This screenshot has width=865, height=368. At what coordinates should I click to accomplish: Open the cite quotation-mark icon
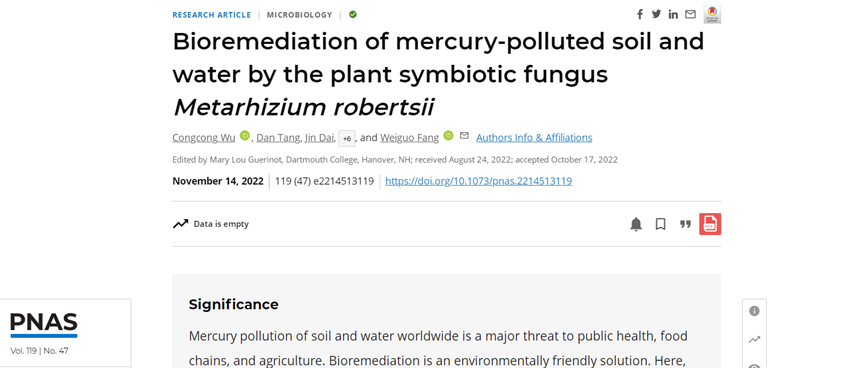click(x=685, y=224)
